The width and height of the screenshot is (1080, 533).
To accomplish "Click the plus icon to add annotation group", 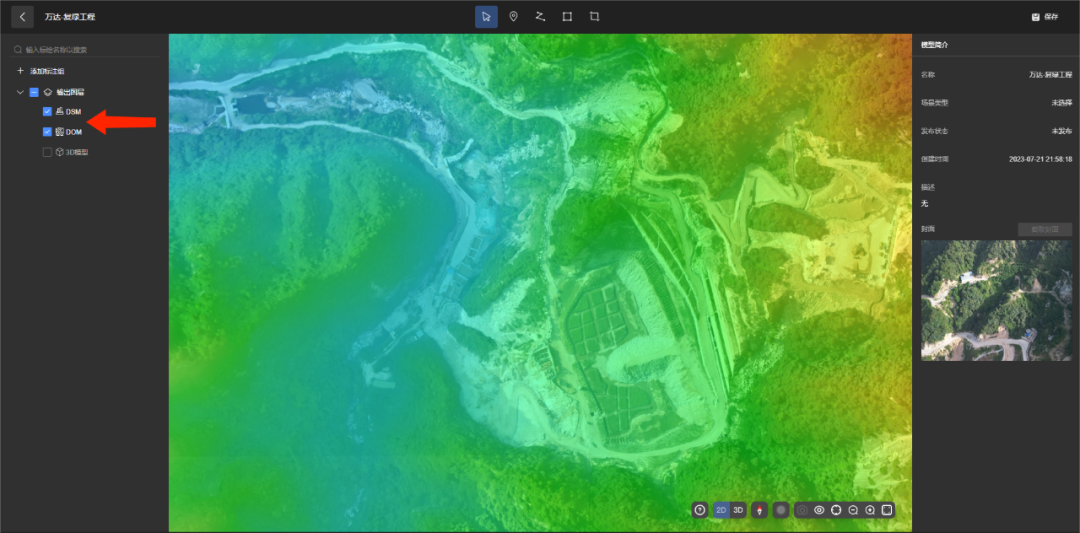I will (x=20, y=71).
